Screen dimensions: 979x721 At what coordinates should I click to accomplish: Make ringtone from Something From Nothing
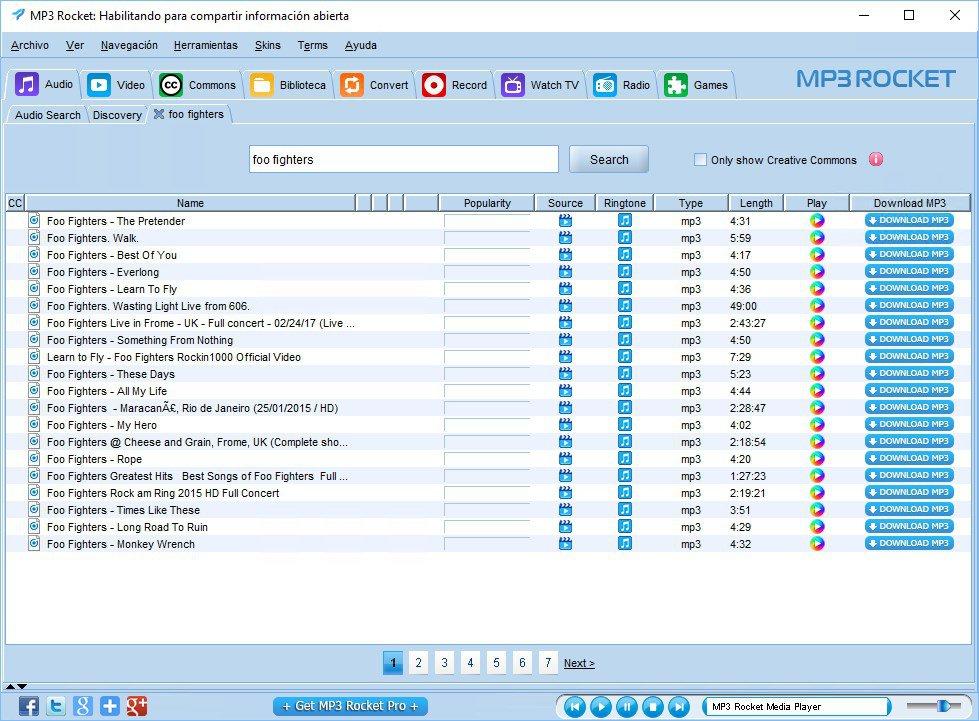click(x=624, y=340)
